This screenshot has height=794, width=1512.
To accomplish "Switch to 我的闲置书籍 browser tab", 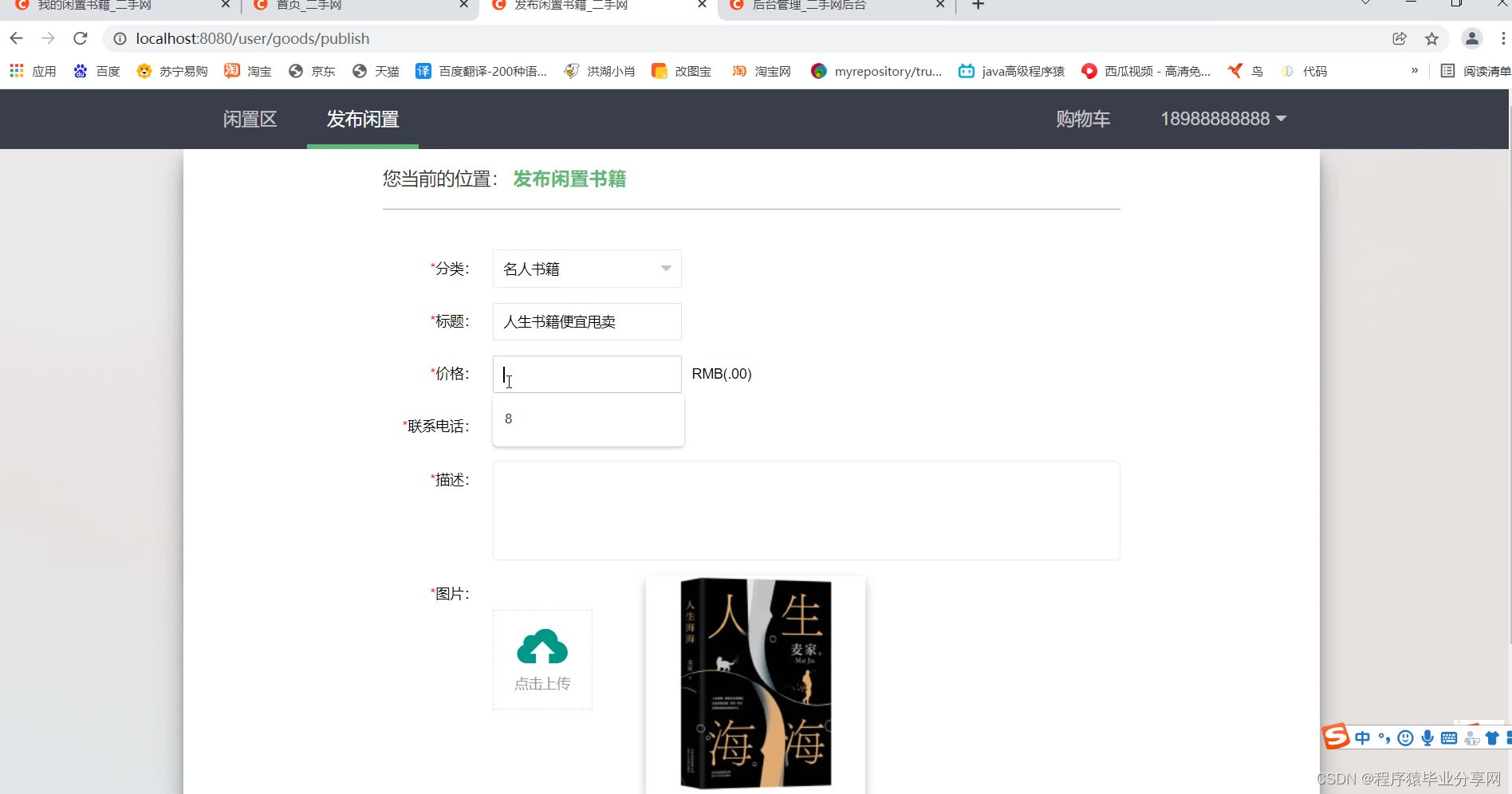I will tap(118, 6).
